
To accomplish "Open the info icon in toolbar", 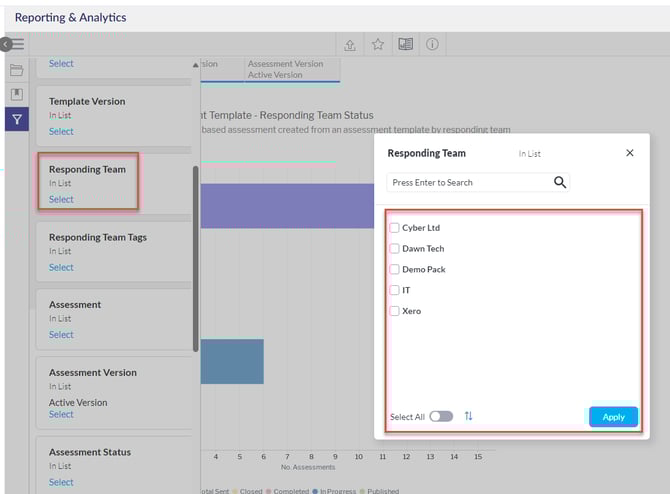I will (x=433, y=45).
